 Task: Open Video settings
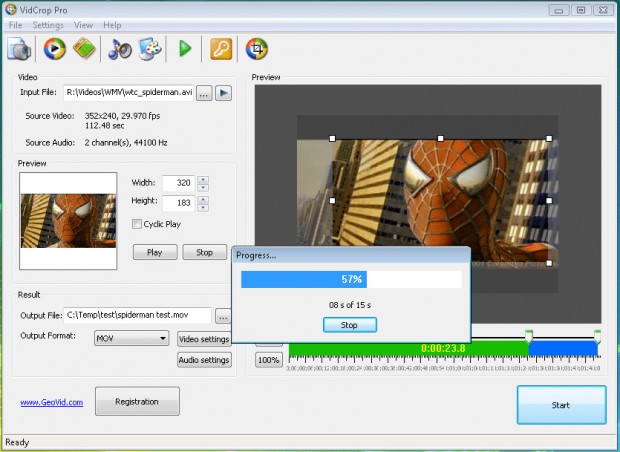click(204, 339)
